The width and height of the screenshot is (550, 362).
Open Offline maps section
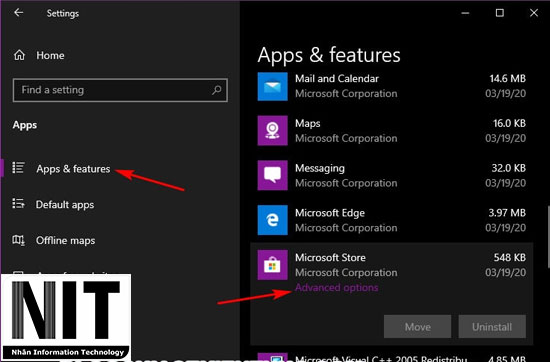tap(65, 241)
